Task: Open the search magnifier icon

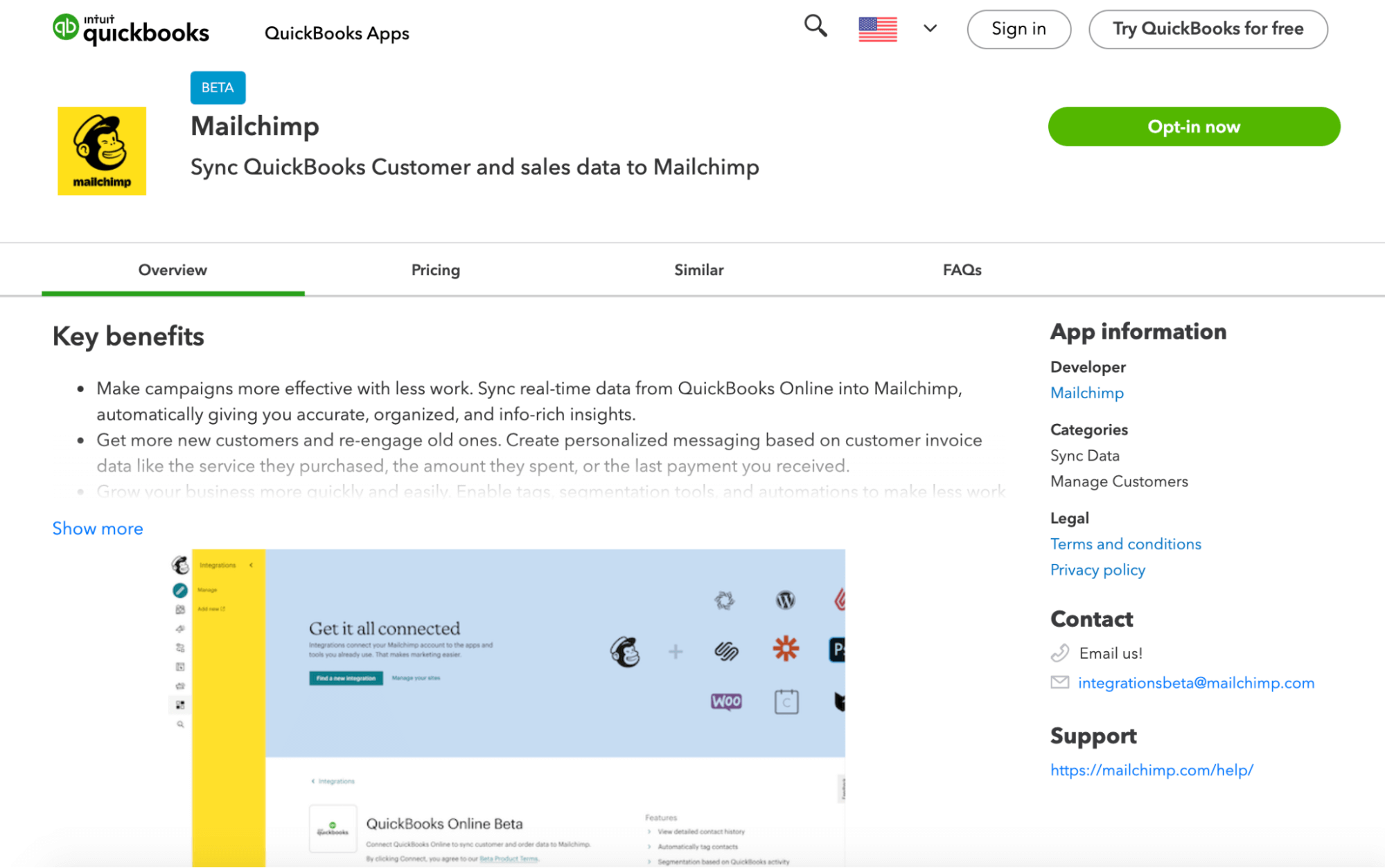Action: pyautogui.click(x=815, y=26)
